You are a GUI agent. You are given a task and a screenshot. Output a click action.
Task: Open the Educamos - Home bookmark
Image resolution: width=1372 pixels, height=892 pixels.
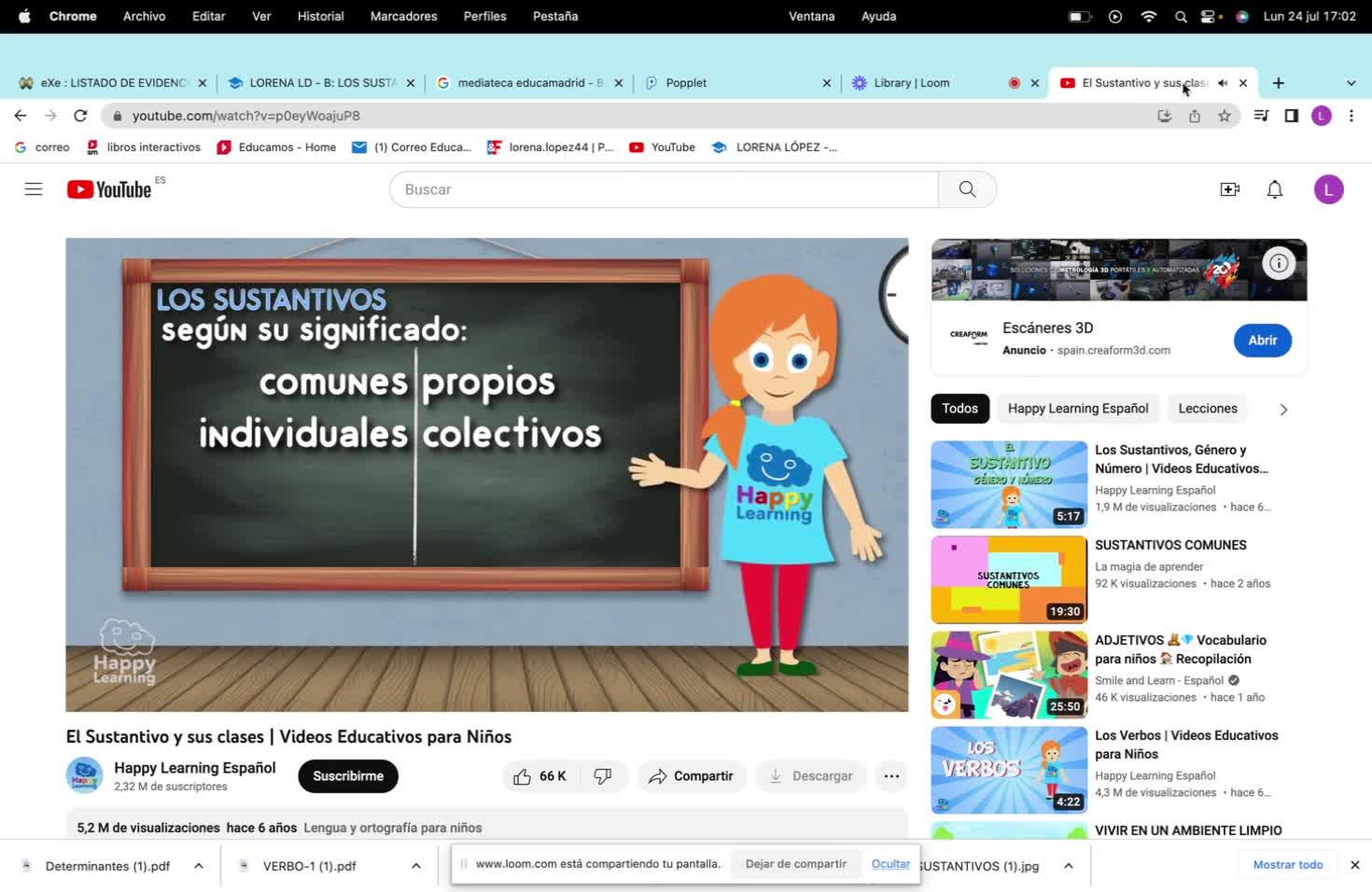(276, 147)
